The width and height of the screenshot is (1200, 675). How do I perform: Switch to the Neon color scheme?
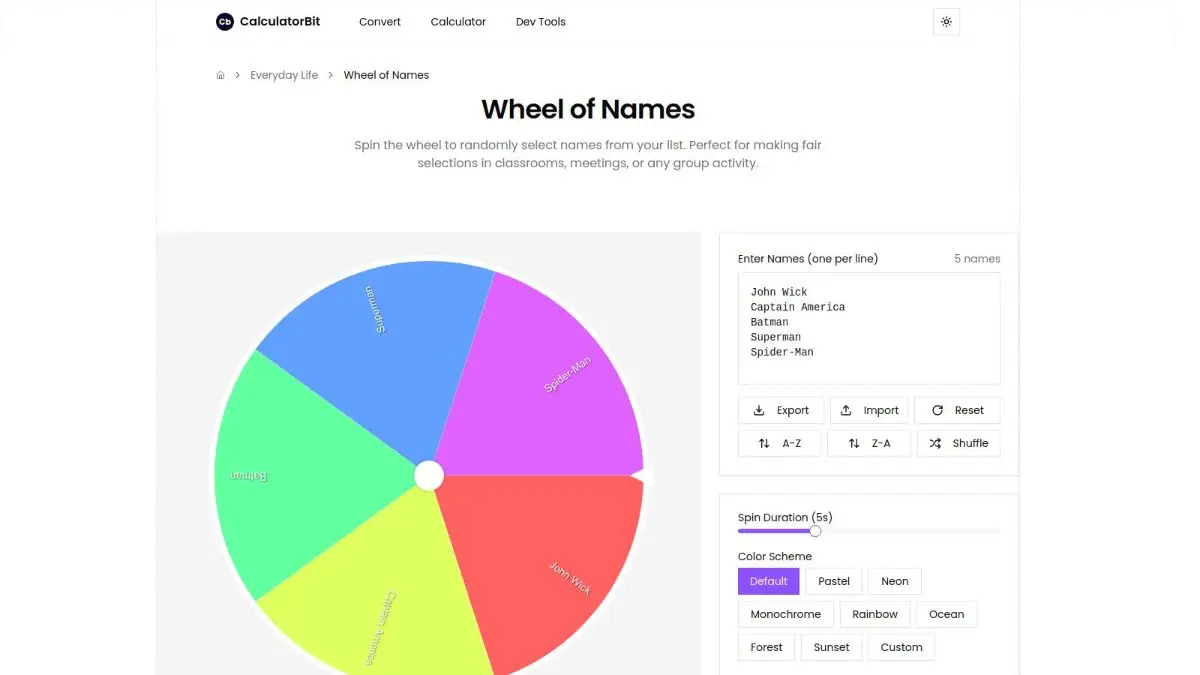[895, 581]
